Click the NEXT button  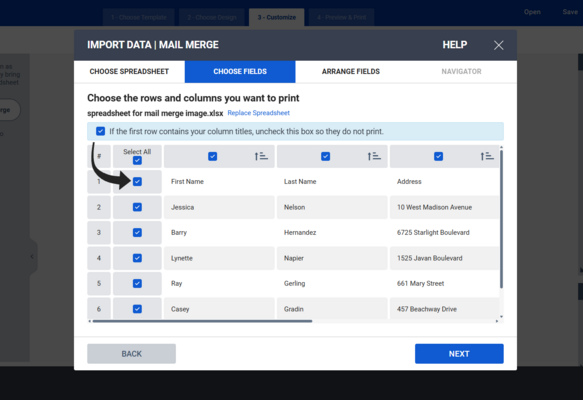459,354
